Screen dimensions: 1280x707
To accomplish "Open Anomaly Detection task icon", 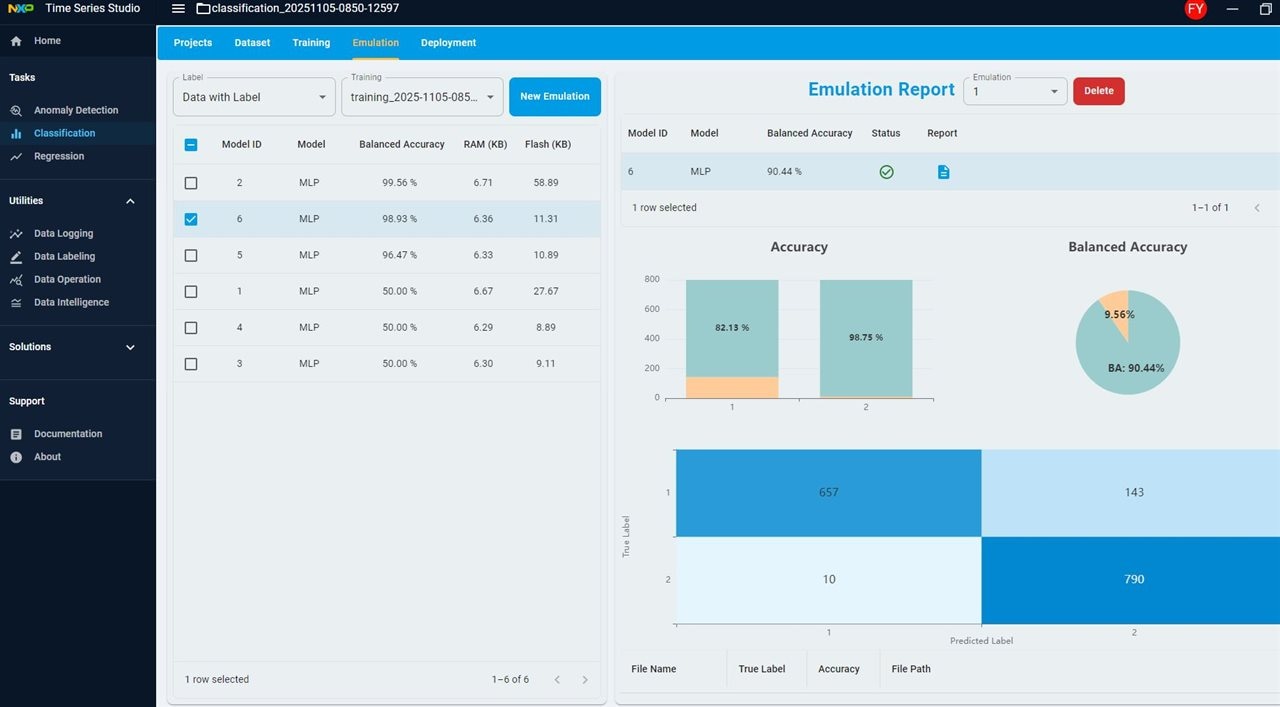I will tap(16, 111).
